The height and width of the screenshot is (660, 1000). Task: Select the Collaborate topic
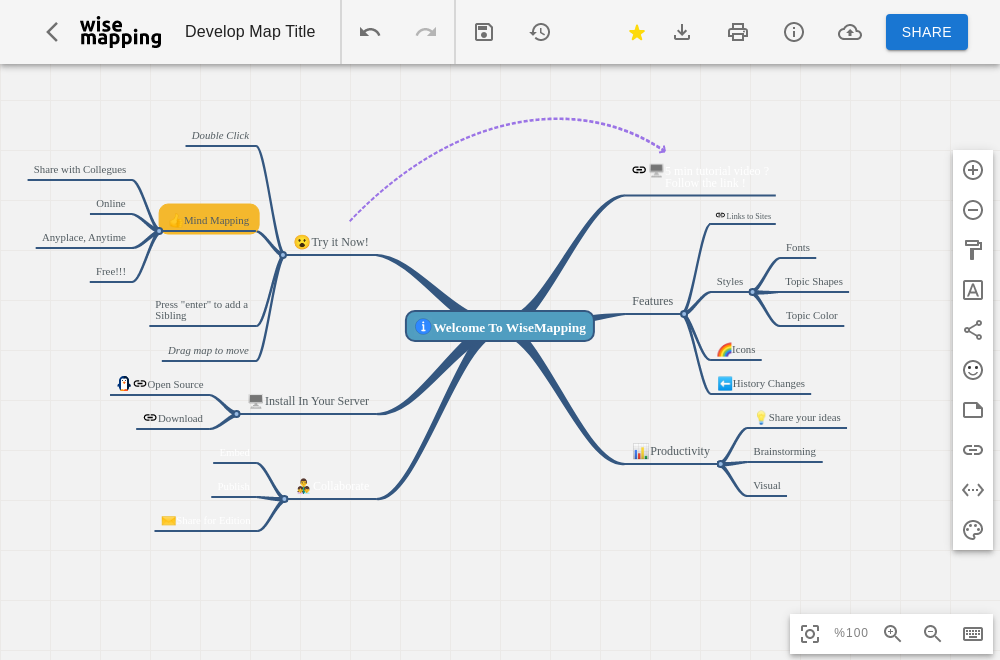[333, 486]
